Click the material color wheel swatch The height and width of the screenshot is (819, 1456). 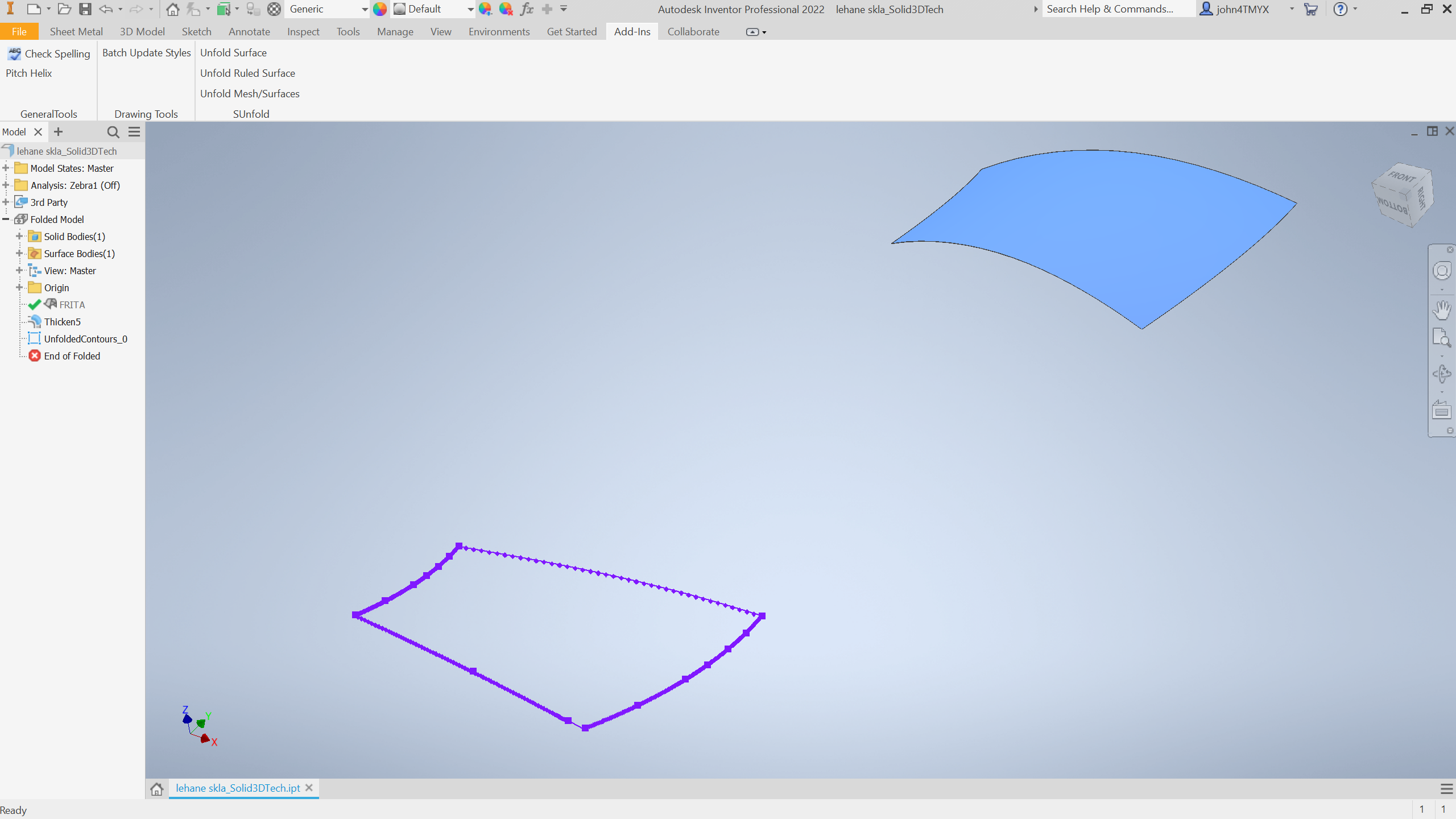click(x=380, y=9)
